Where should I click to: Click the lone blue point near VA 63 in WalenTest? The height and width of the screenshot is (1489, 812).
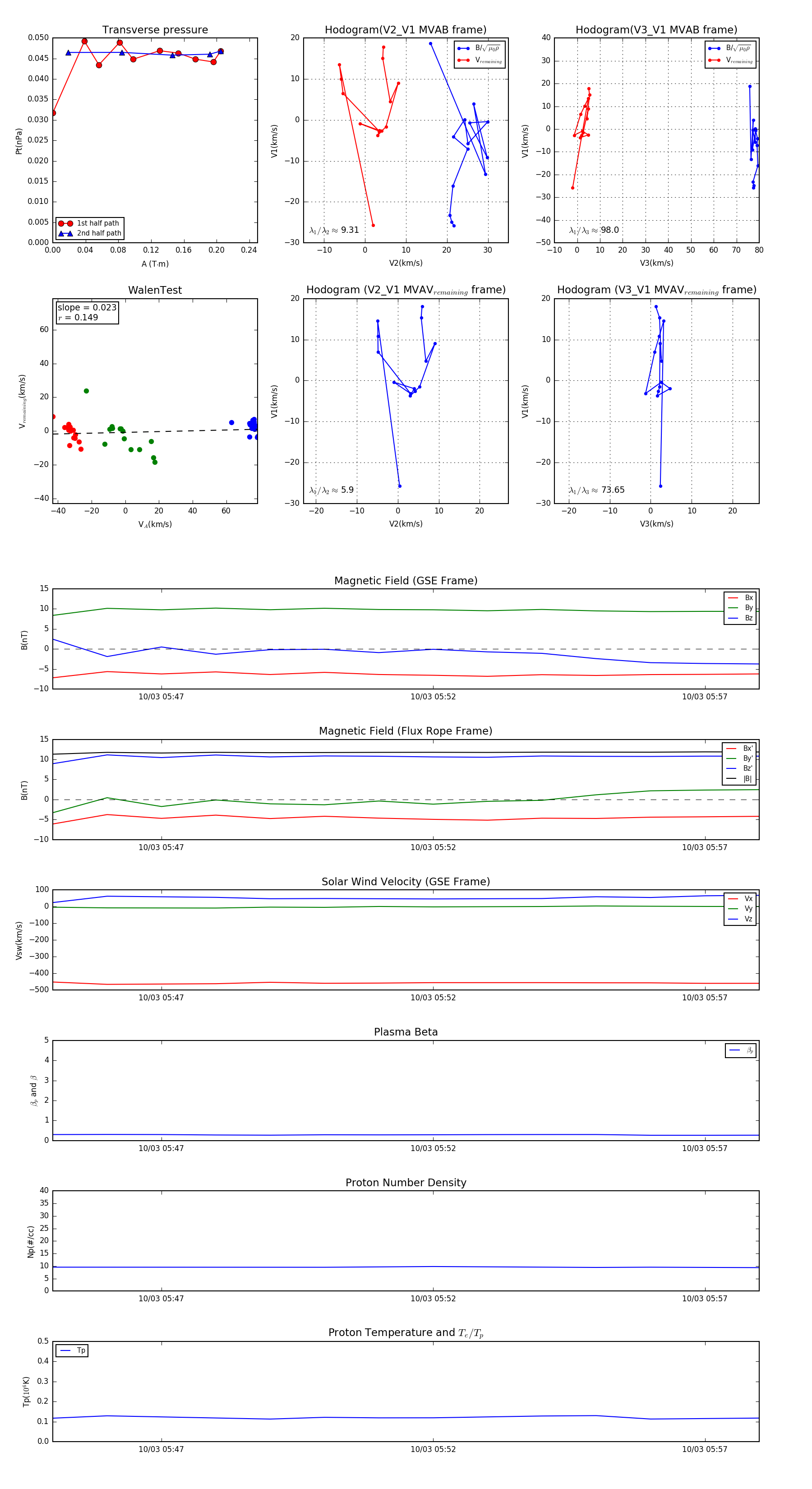point(231,422)
